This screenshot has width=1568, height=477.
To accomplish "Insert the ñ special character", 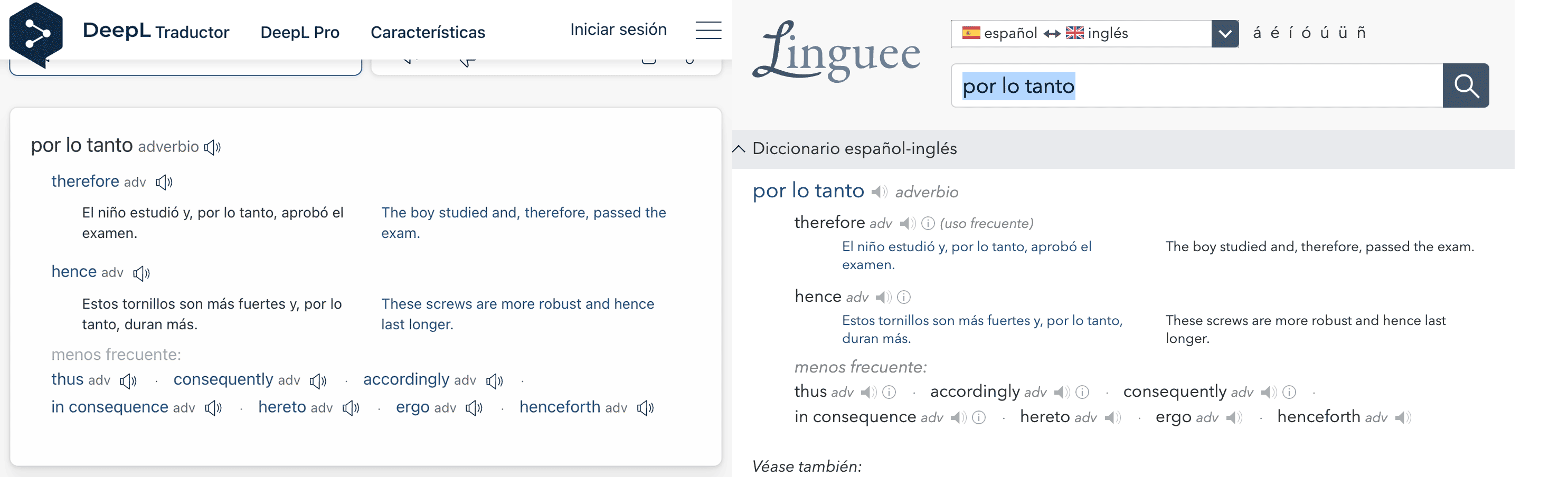I will 1361,33.
